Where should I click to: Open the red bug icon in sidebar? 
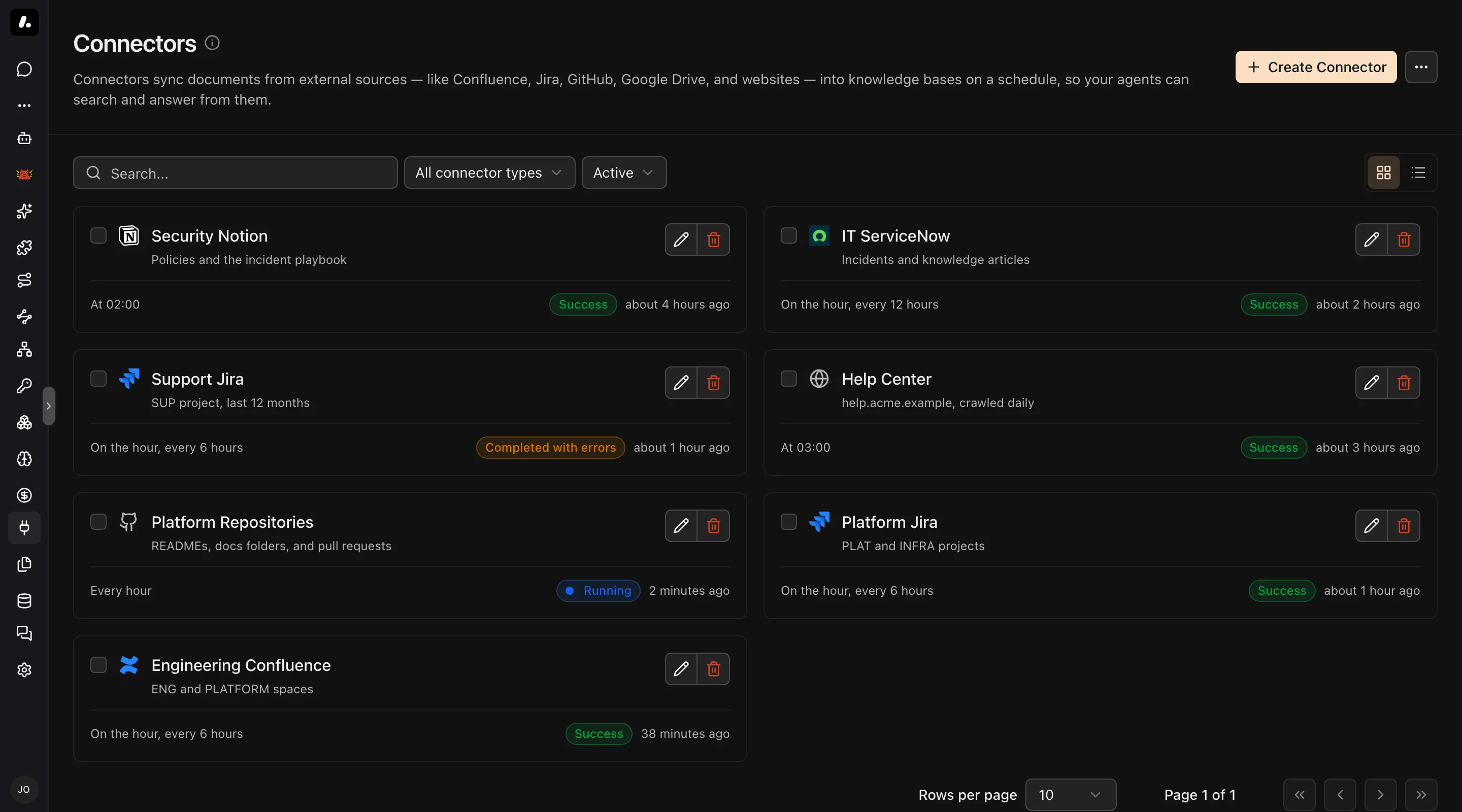[24, 175]
